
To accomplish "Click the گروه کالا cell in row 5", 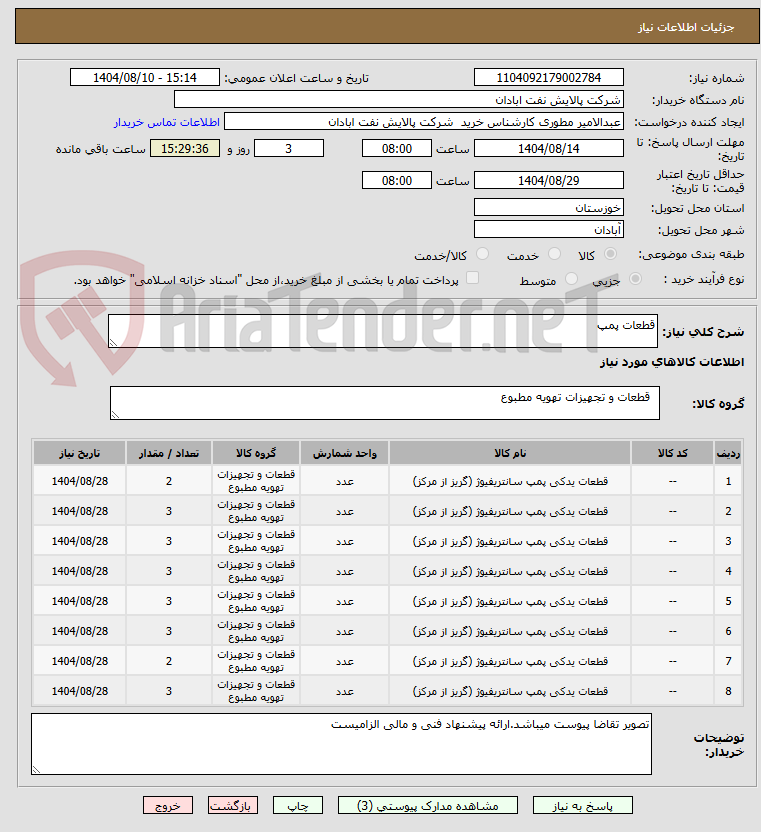I will pos(256,601).
